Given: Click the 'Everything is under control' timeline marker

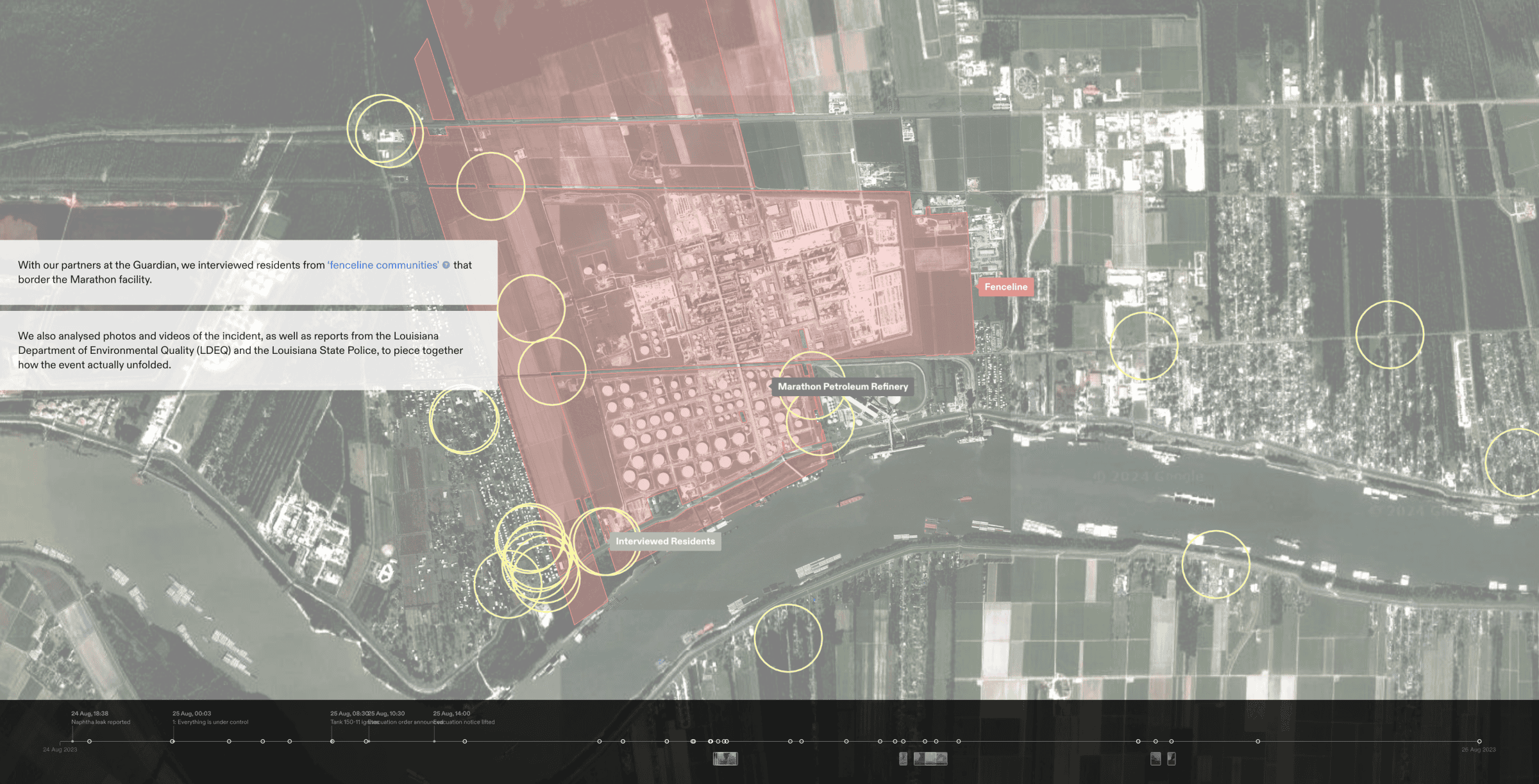Looking at the screenshot, I should coord(173,741).
